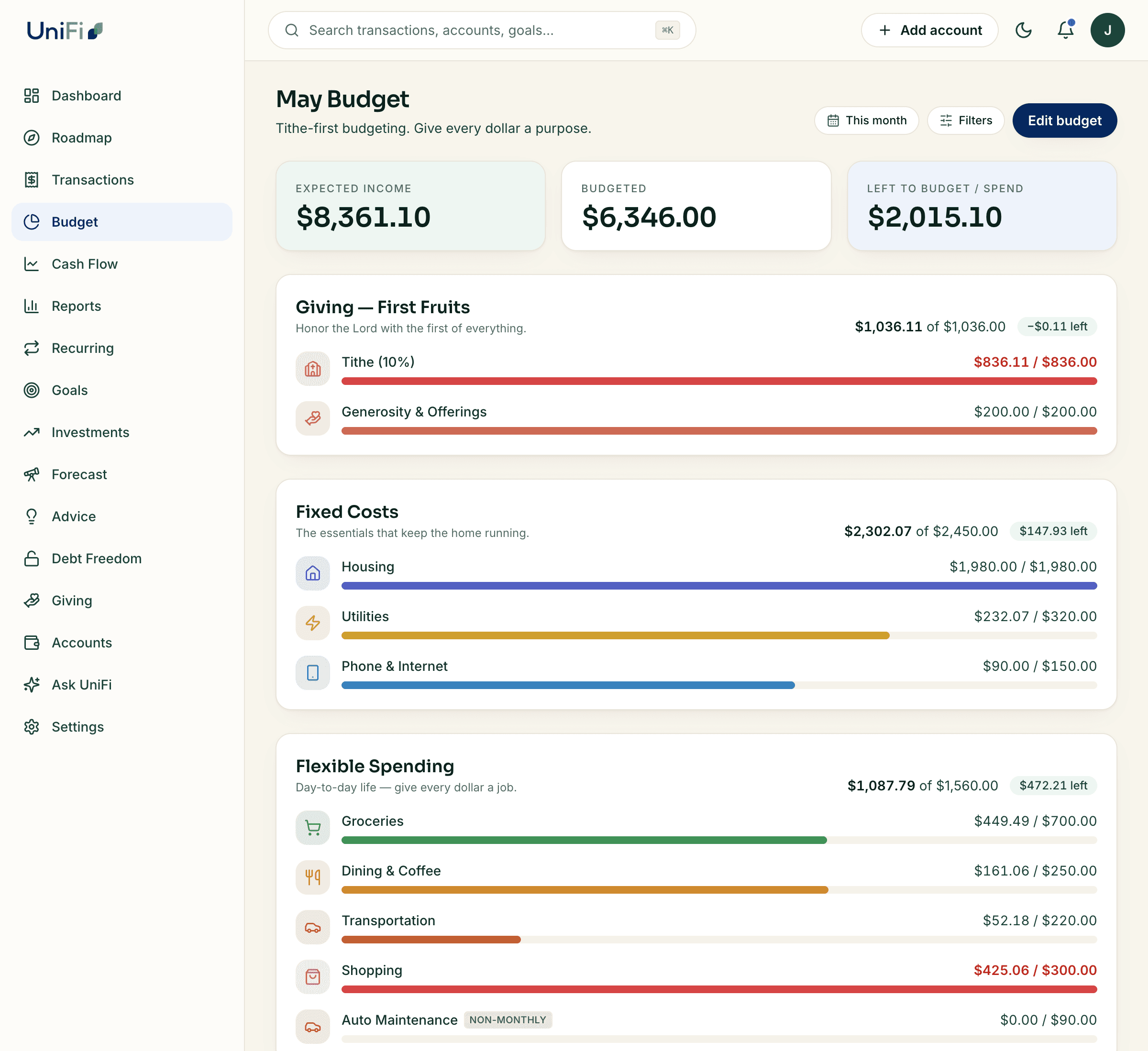Click the ⌘K shortcut badge
1148x1051 pixels.
(667, 30)
